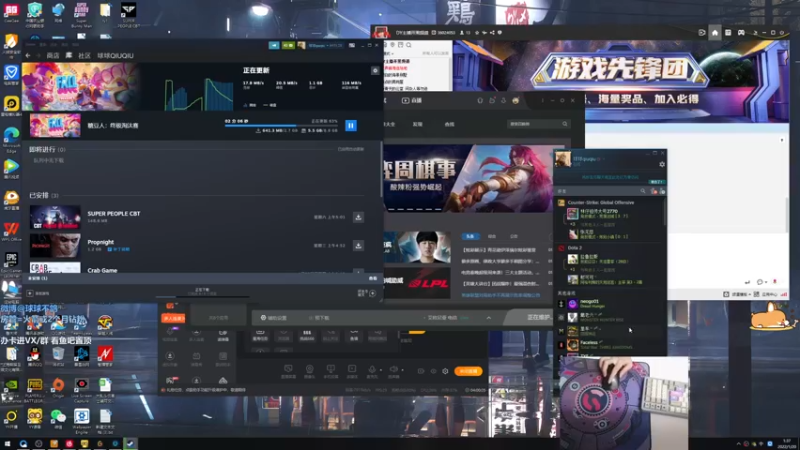Image resolution: width=800 pixels, height=450 pixels.
Task: Click the Propnight download arrow icon
Action: coord(358,246)
